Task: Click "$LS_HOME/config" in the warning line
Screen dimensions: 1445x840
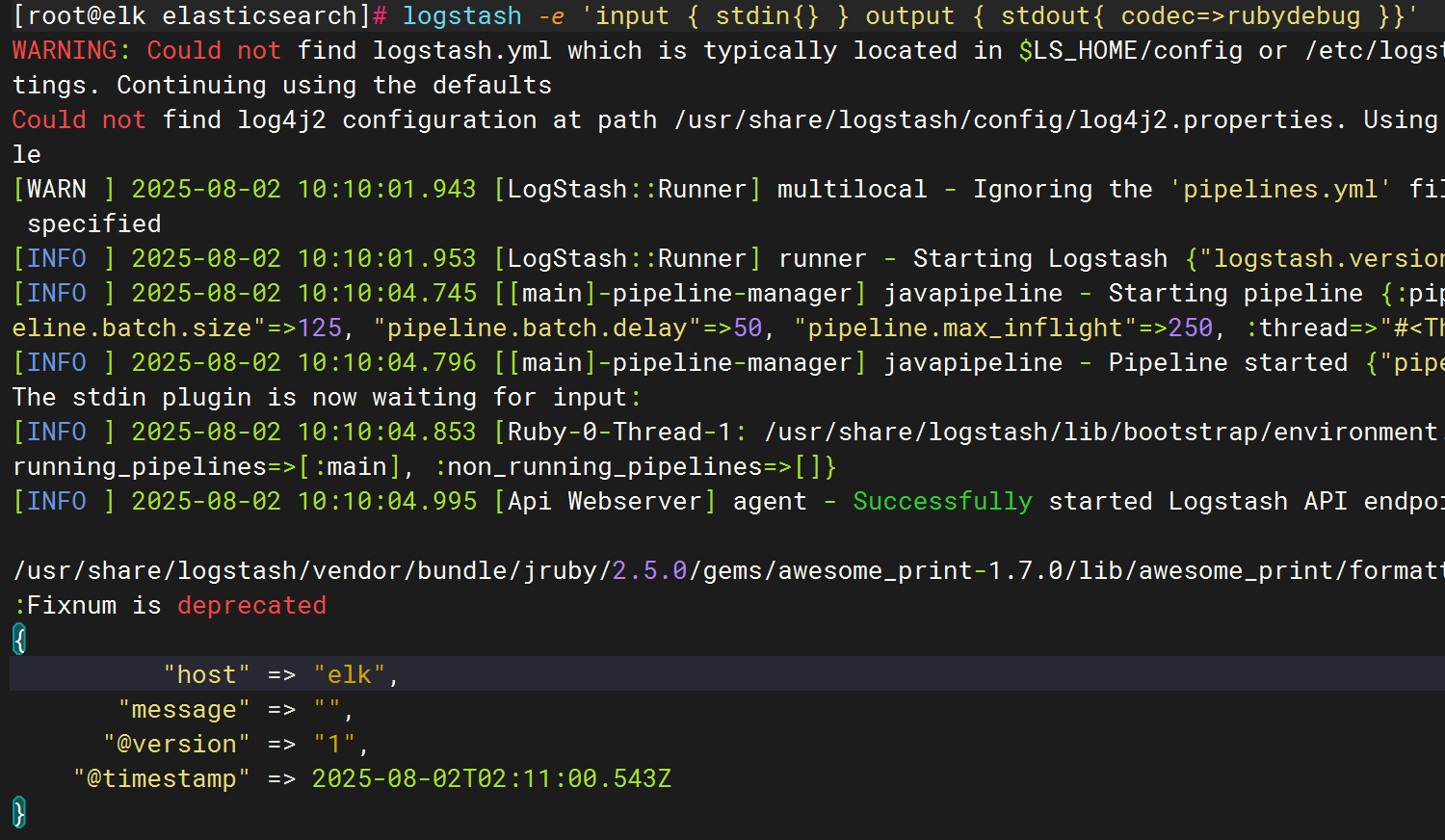Action: pos(1131,51)
